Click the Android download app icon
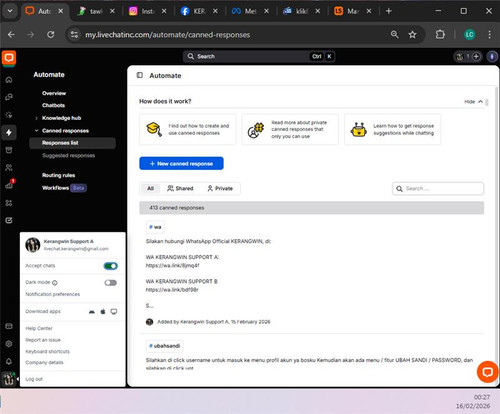The height and width of the screenshot is (414, 500). [x=92, y=312]
